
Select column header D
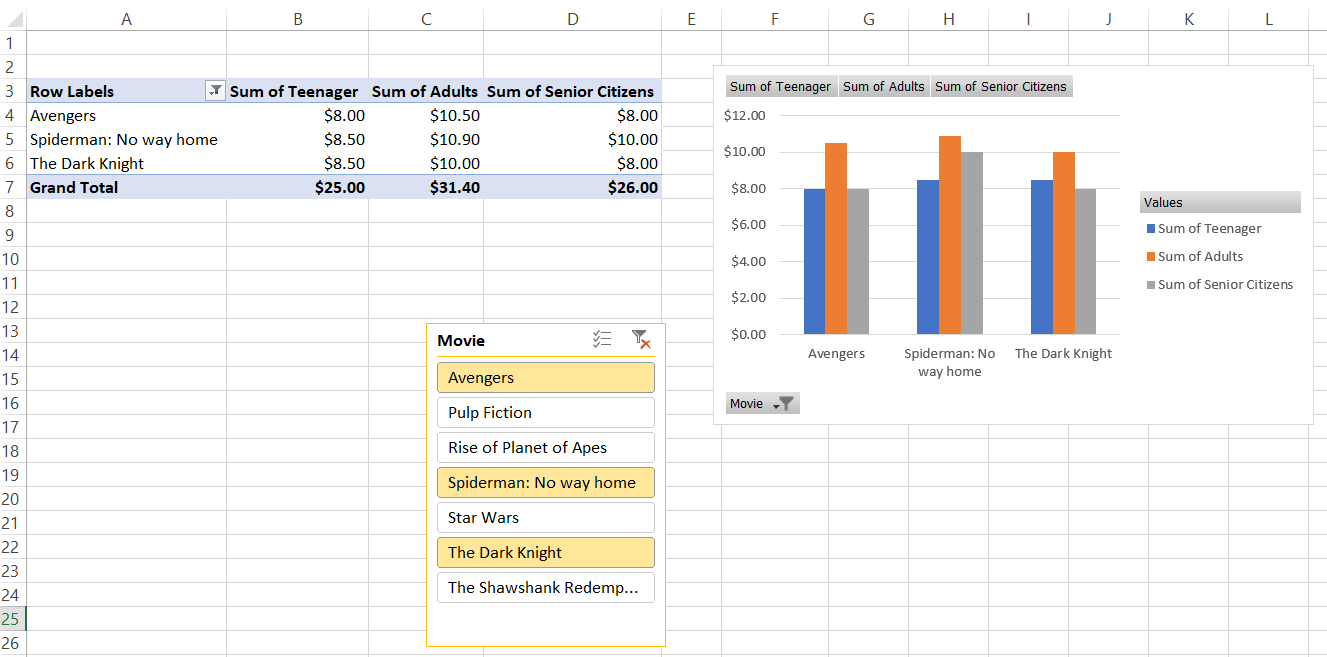coord(572,18)
